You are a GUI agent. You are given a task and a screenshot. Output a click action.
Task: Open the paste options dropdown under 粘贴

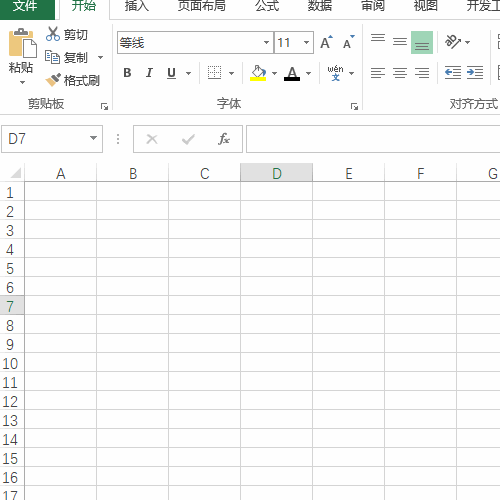22,82
